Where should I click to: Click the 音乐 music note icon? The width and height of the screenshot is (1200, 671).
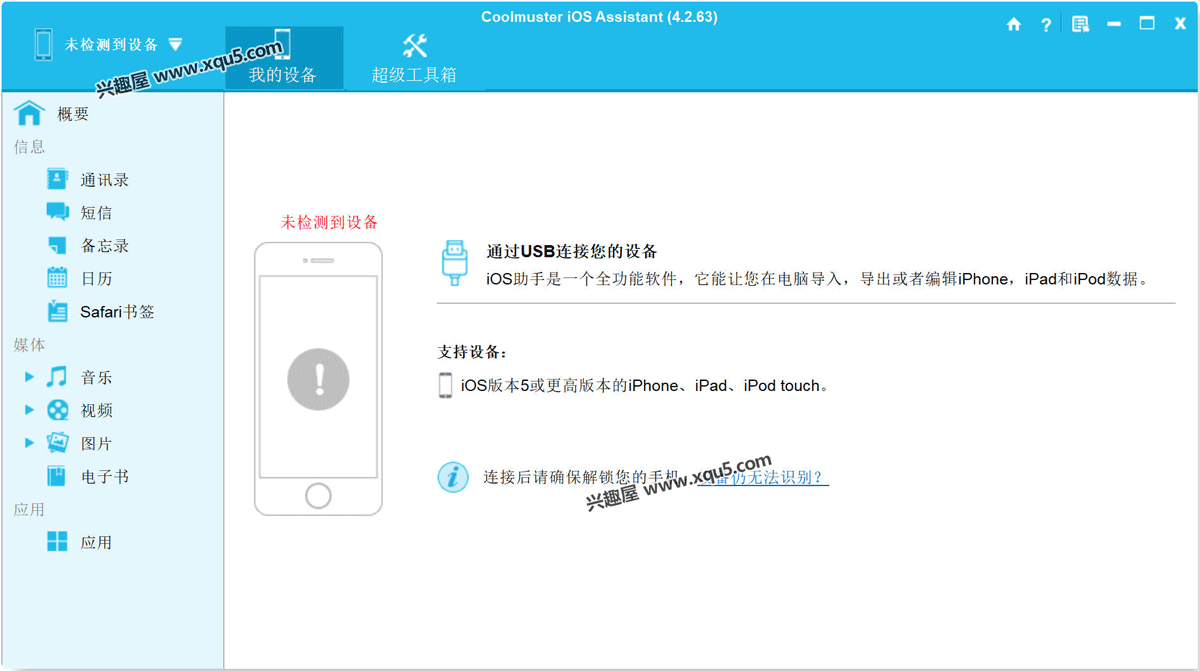[x=57, y=377]
